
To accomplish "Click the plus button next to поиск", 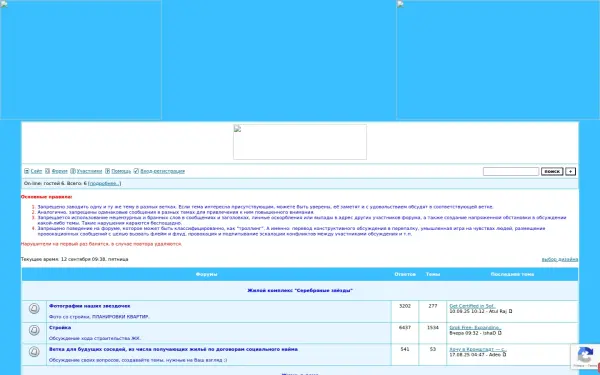I will (x=571, y=171).
